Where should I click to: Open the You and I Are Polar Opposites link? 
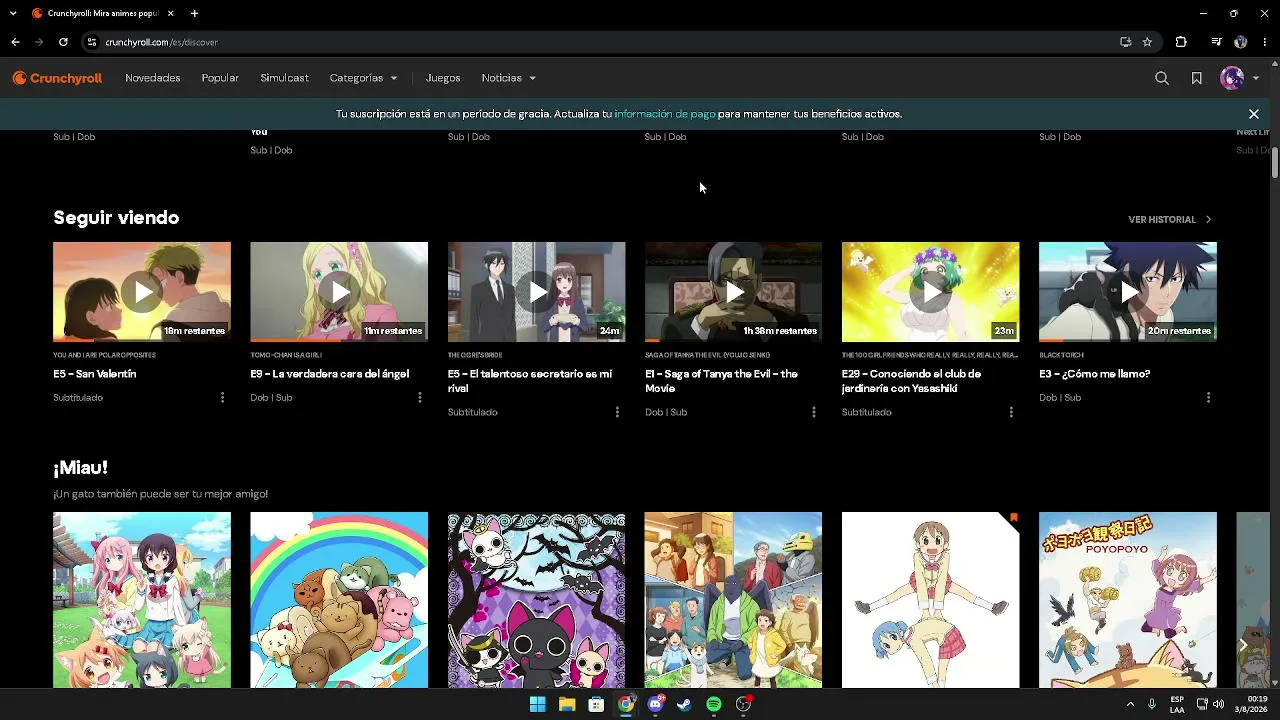[x=104, y=355]
